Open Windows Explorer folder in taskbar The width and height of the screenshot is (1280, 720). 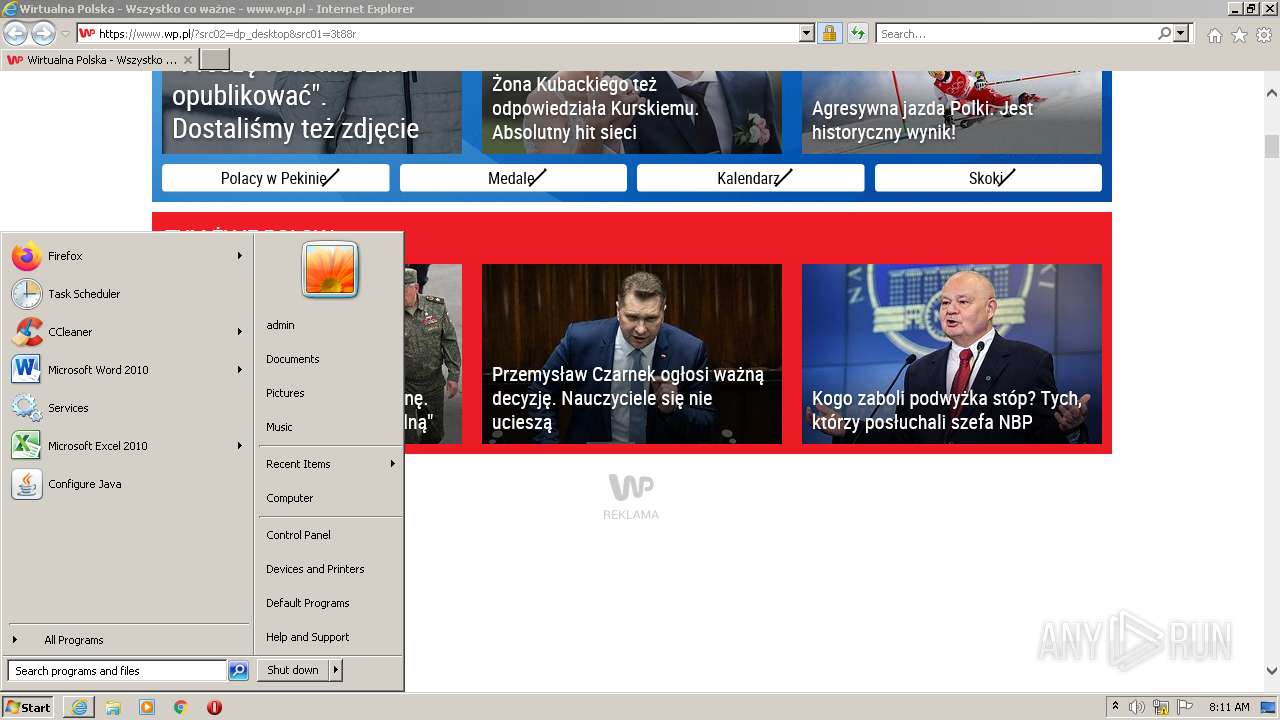(113, 707)
